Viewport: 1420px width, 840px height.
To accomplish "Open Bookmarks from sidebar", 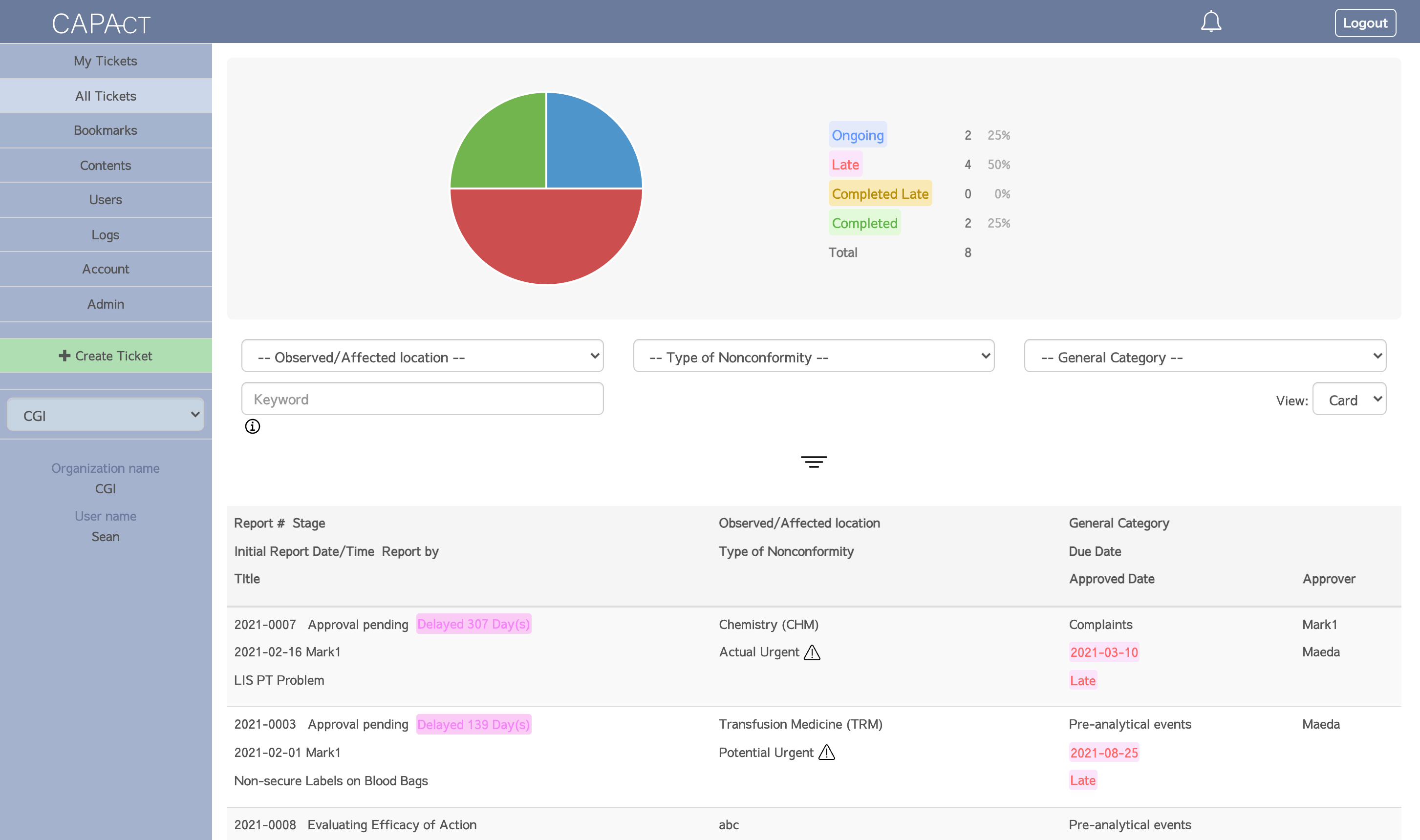I will tap(106, 131).
